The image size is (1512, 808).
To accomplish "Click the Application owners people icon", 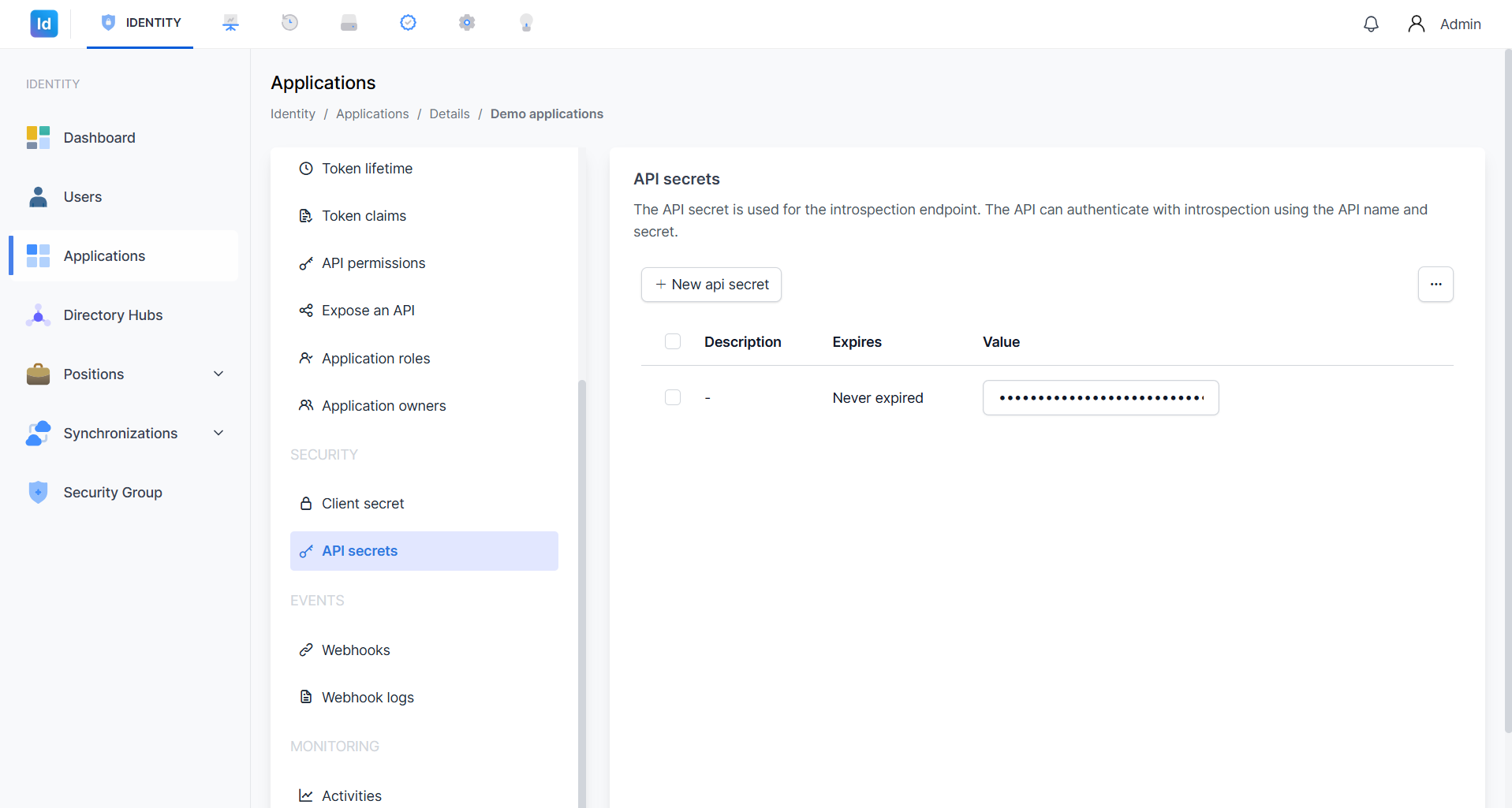I will 306,406.
